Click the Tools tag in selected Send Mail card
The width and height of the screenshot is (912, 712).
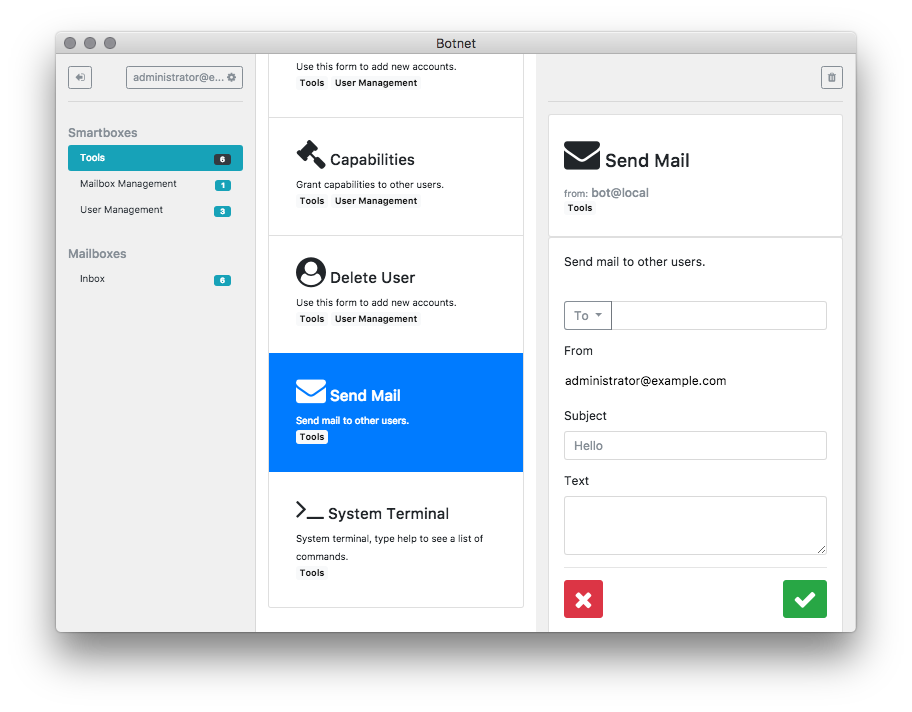point(312,437)
